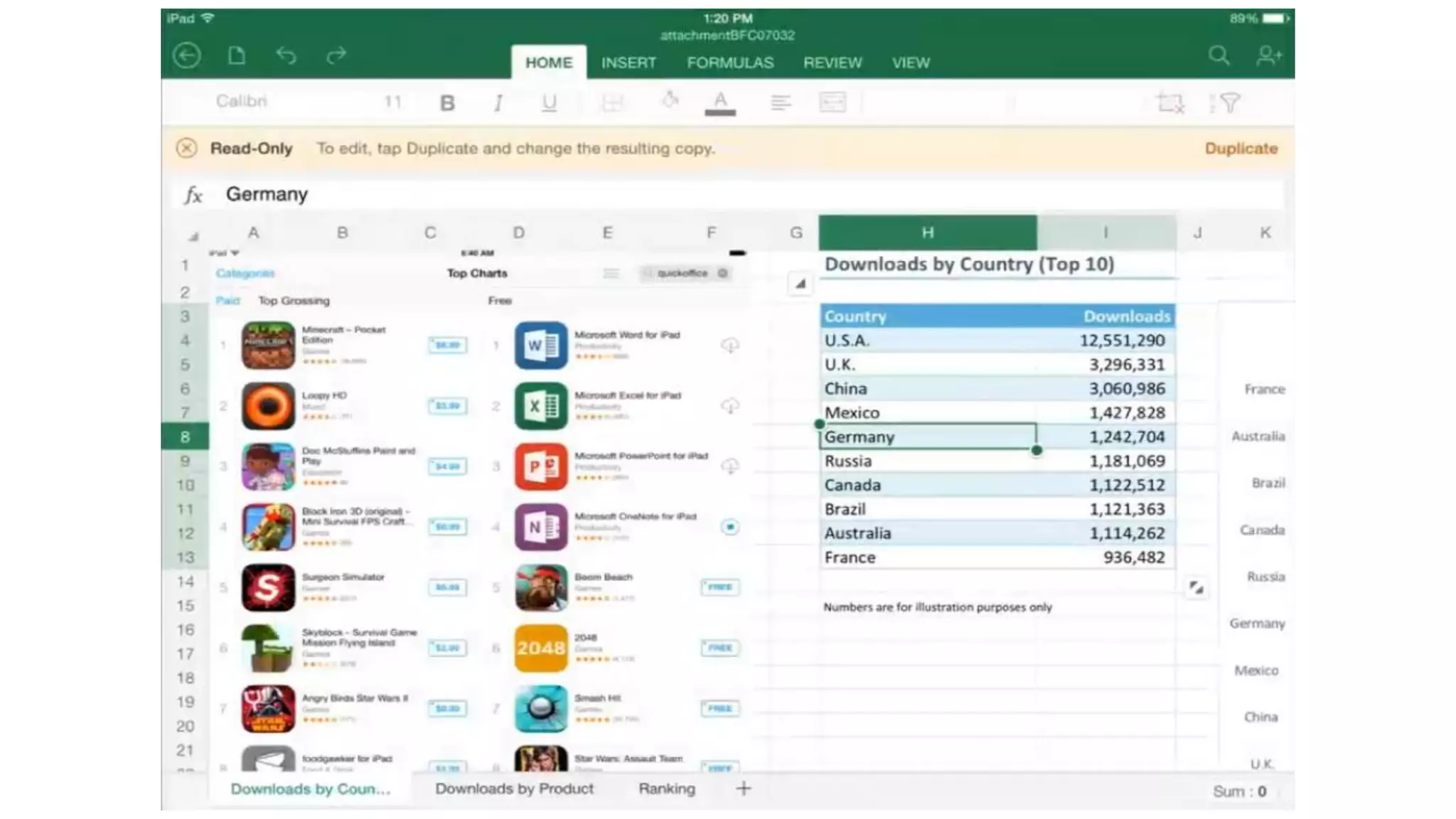
Task: Toggle Bold formatting
Action: point(447,103)
